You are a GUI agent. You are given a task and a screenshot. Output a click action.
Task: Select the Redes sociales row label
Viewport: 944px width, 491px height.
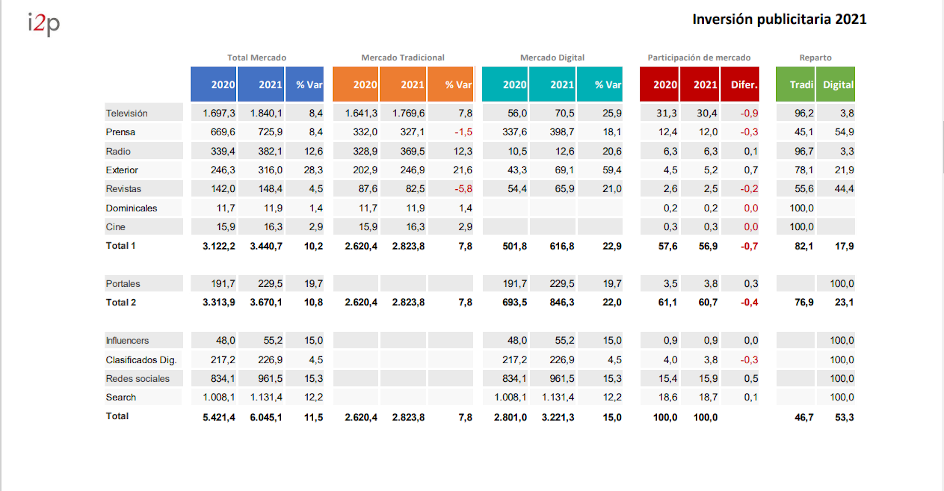(x=138, y=379)
